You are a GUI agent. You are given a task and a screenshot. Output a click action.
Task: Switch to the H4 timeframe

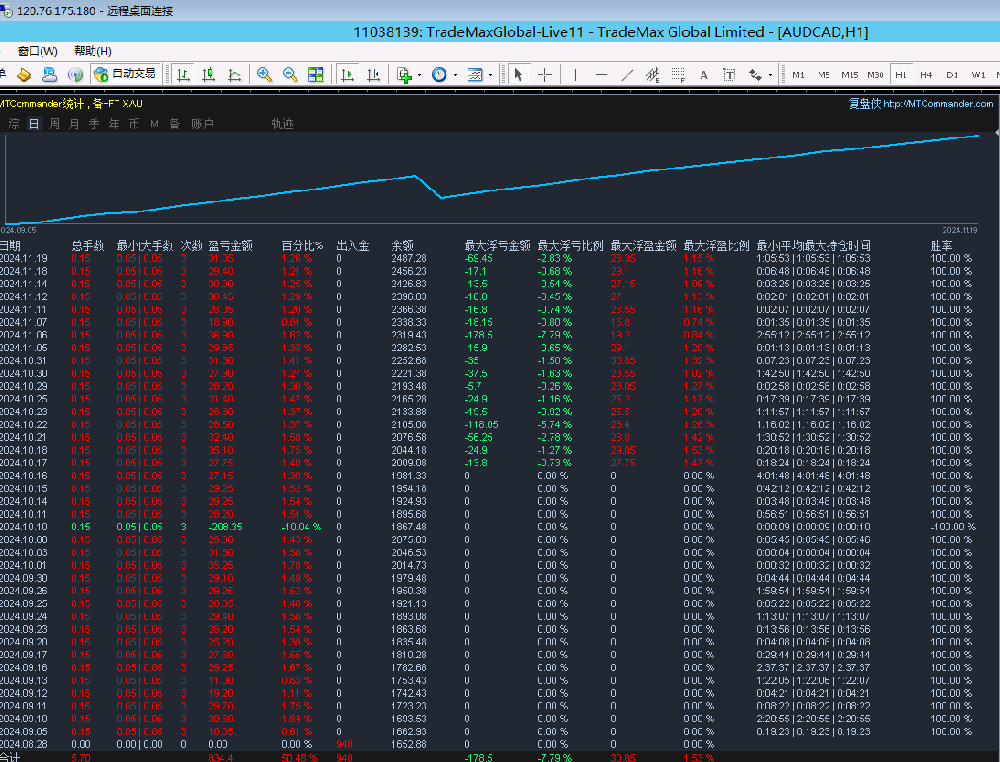926,75
